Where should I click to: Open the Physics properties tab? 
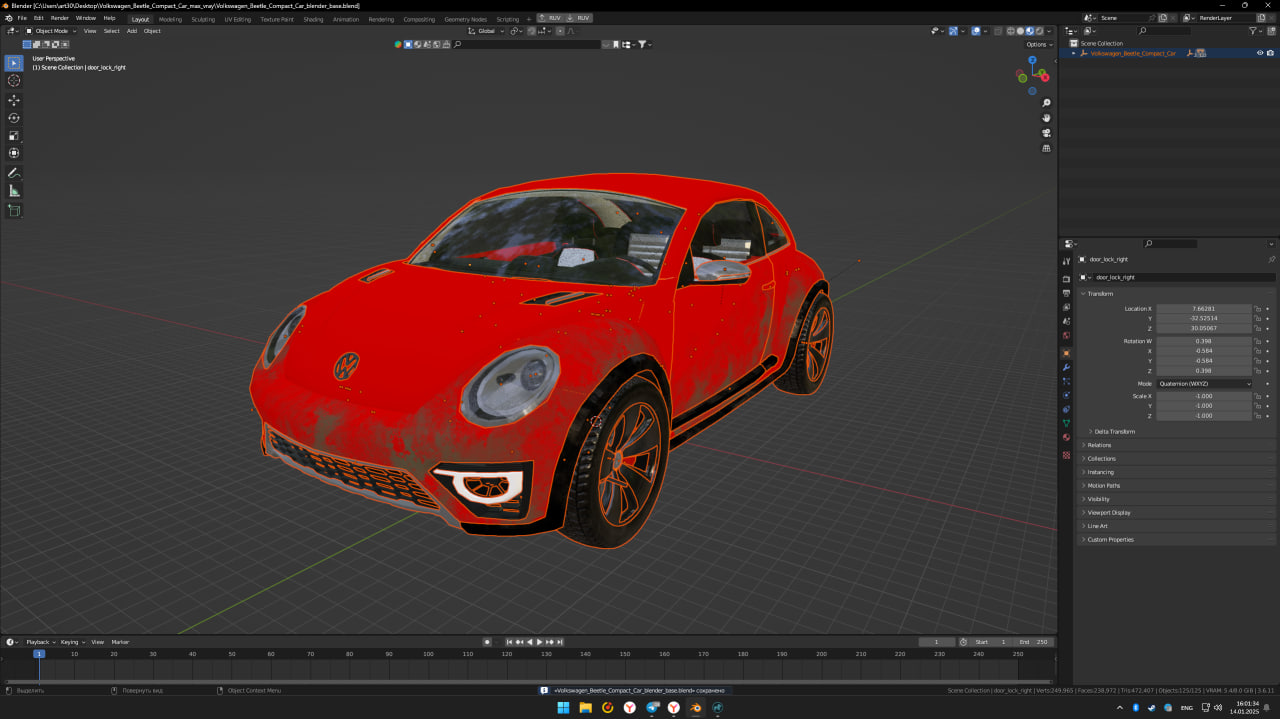(1066, 395)
